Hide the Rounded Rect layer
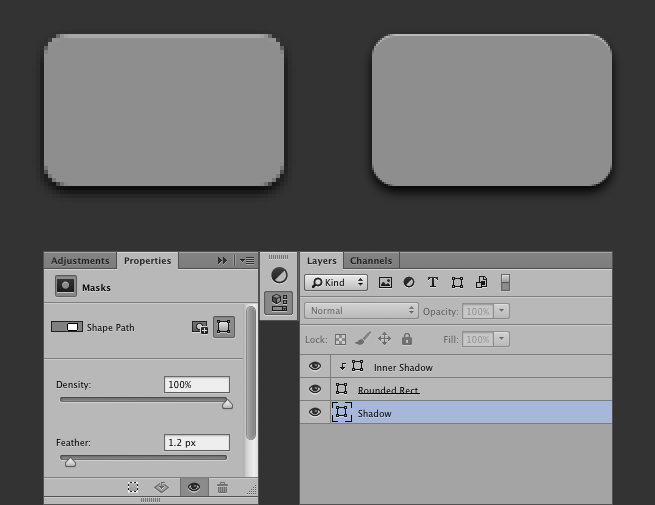Screen dimensions: 655x505 point(315,389)
